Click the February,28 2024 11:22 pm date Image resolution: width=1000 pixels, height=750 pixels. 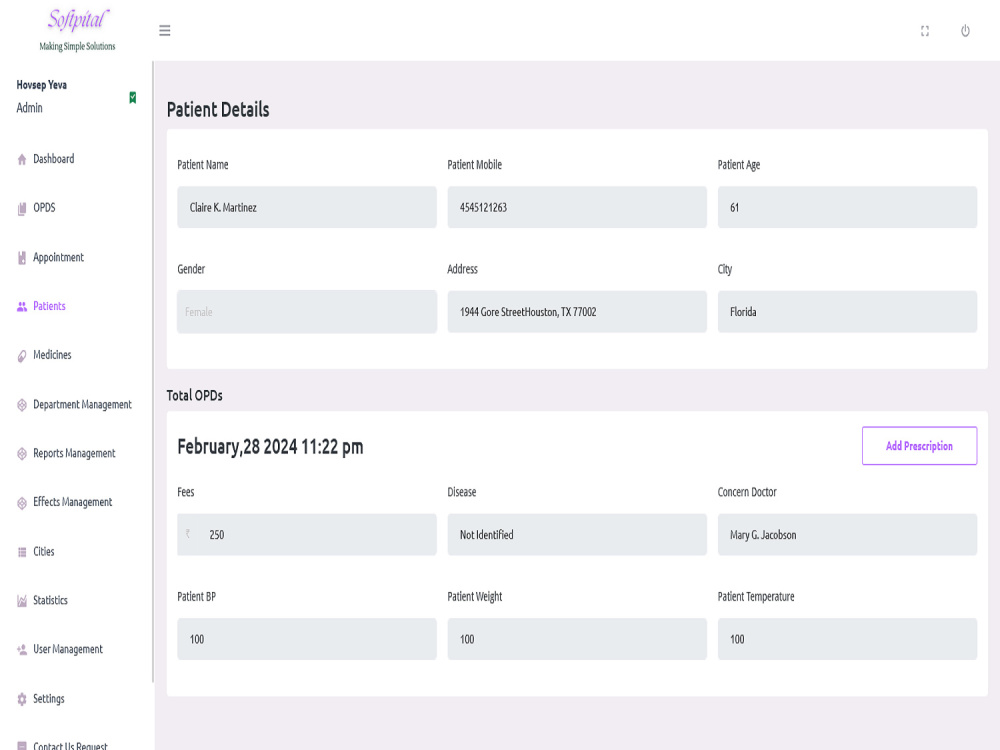click(270, 446)
